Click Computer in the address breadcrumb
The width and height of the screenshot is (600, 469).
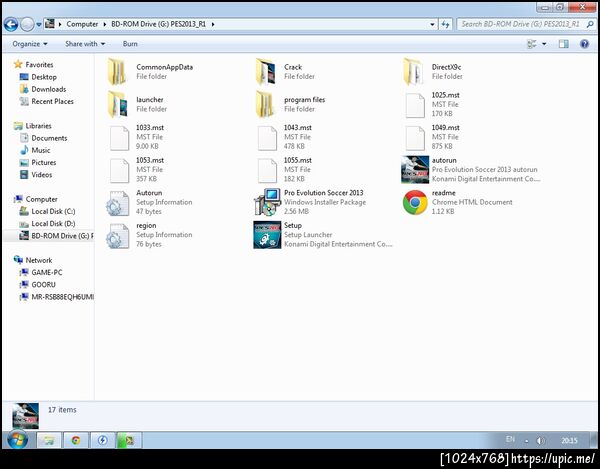click(82, 24)
